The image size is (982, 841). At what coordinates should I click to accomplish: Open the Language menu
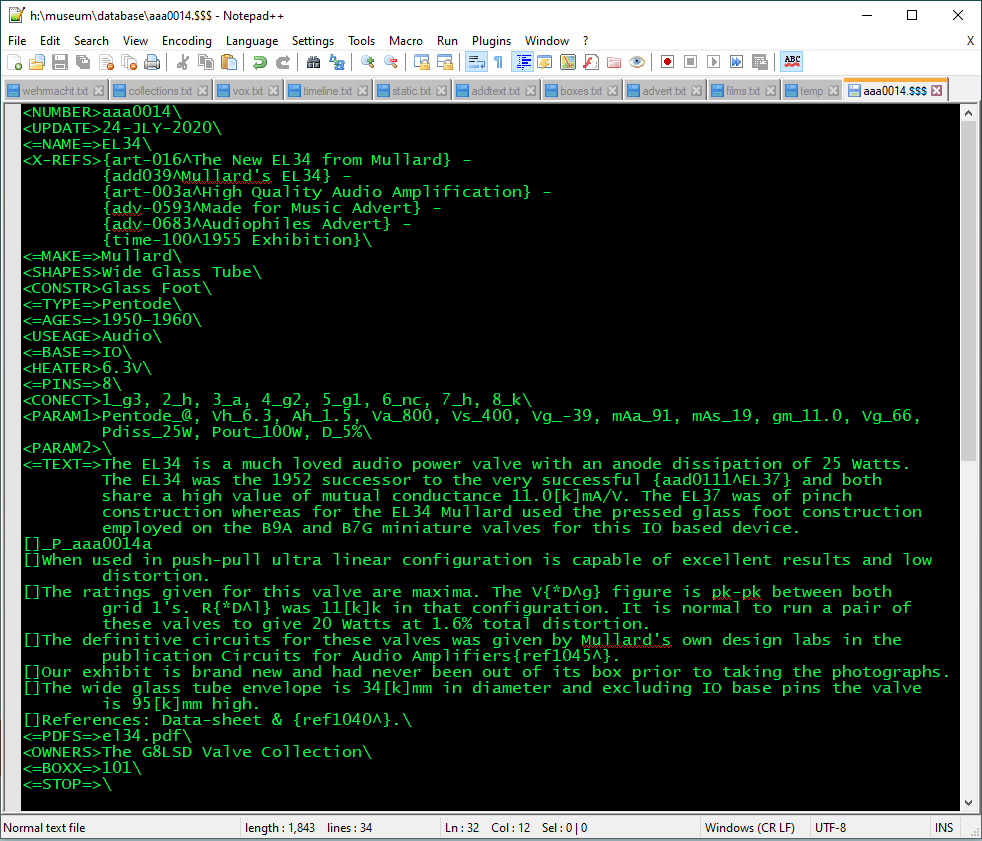[x=252, y=41]
